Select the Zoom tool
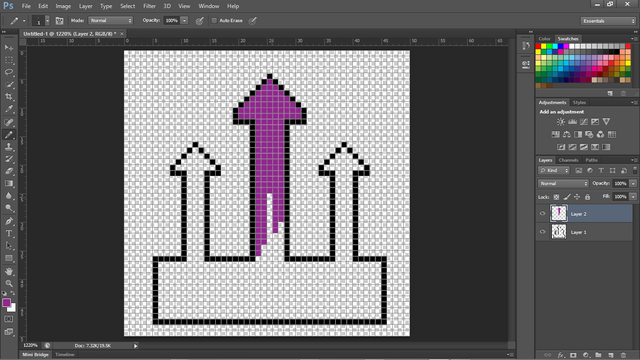The image size is (640, 360). 9,283
